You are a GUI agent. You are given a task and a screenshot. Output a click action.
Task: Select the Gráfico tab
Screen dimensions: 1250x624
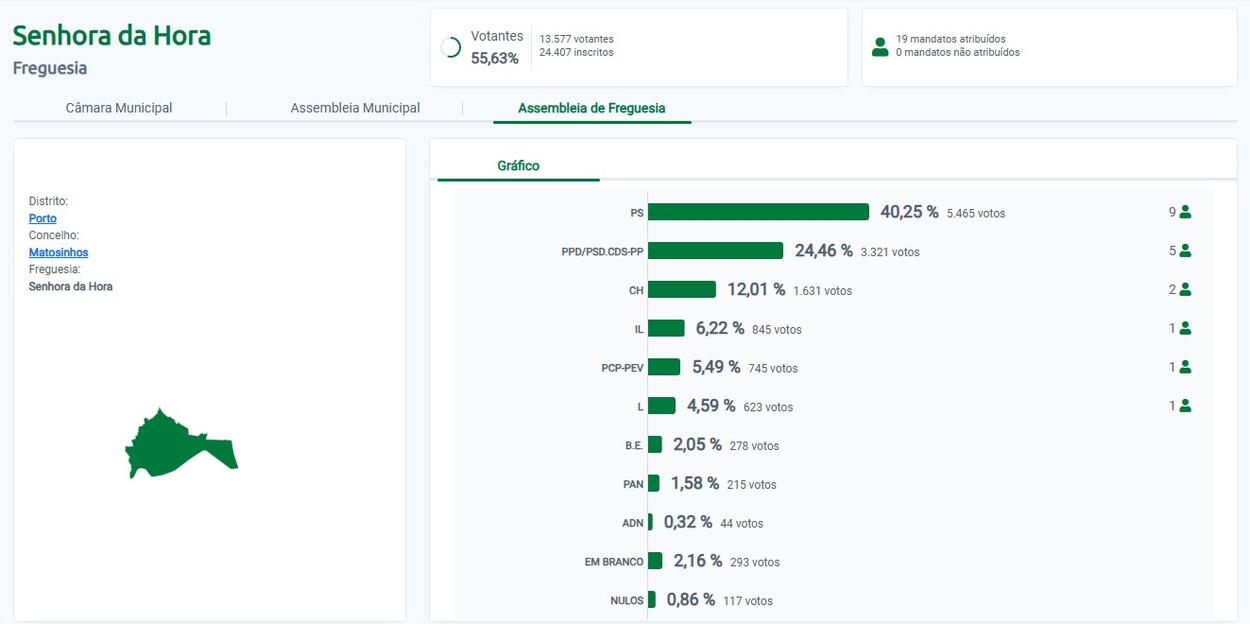518,166
